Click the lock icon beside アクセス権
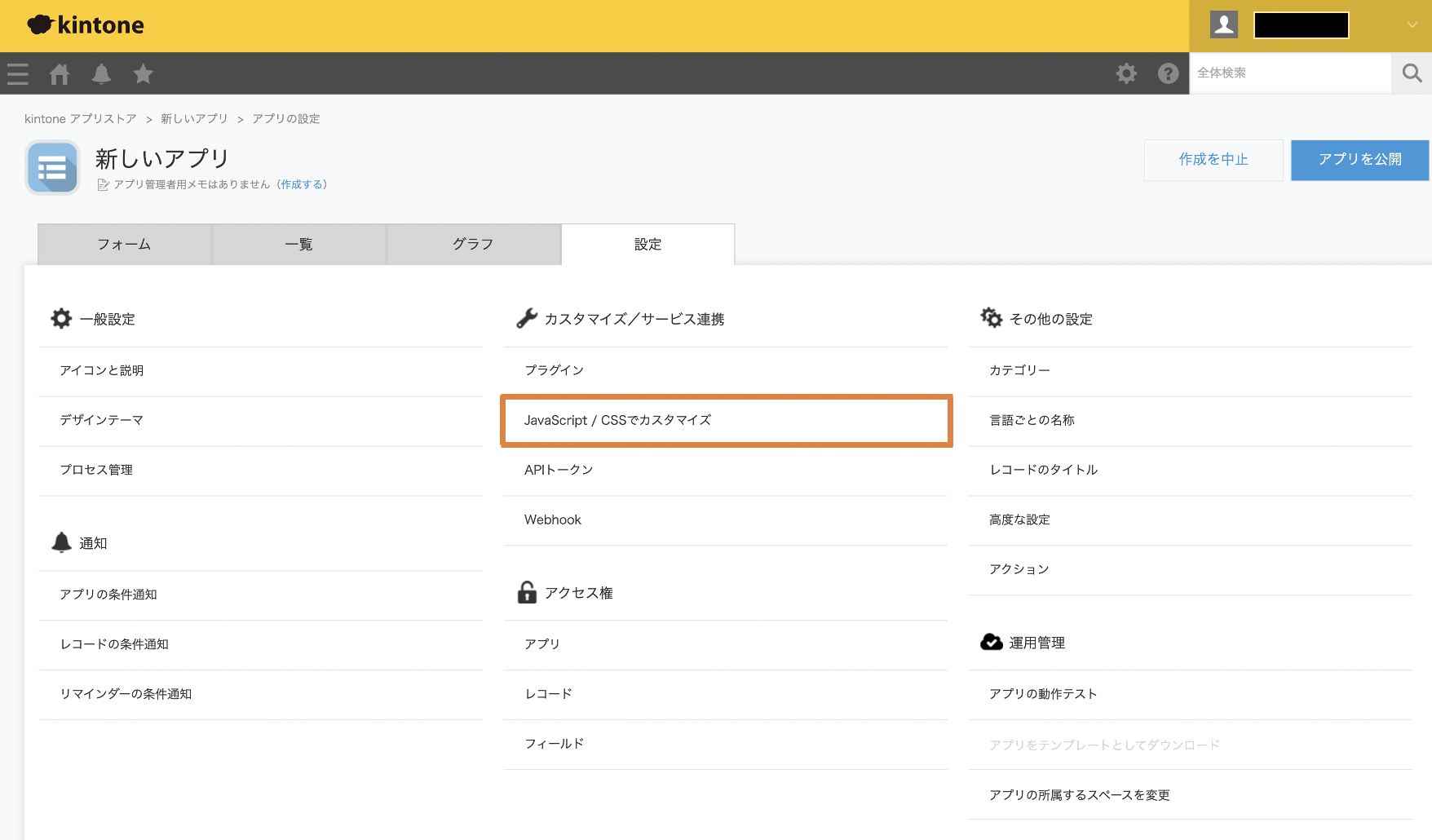Viewport: 1432px width, 840px height. (525, 592)
